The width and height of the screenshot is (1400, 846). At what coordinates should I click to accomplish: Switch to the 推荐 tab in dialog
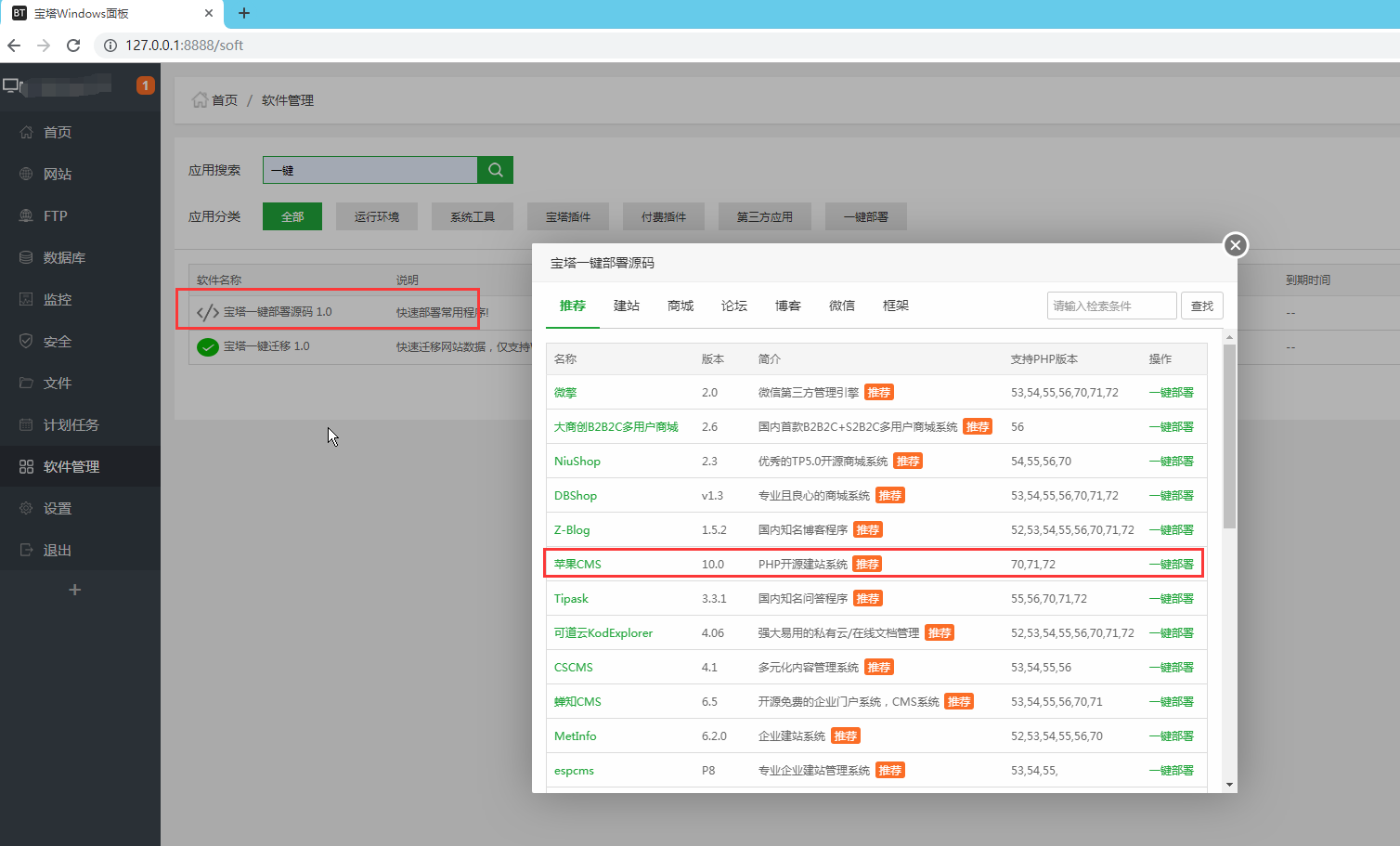[573, 306]
